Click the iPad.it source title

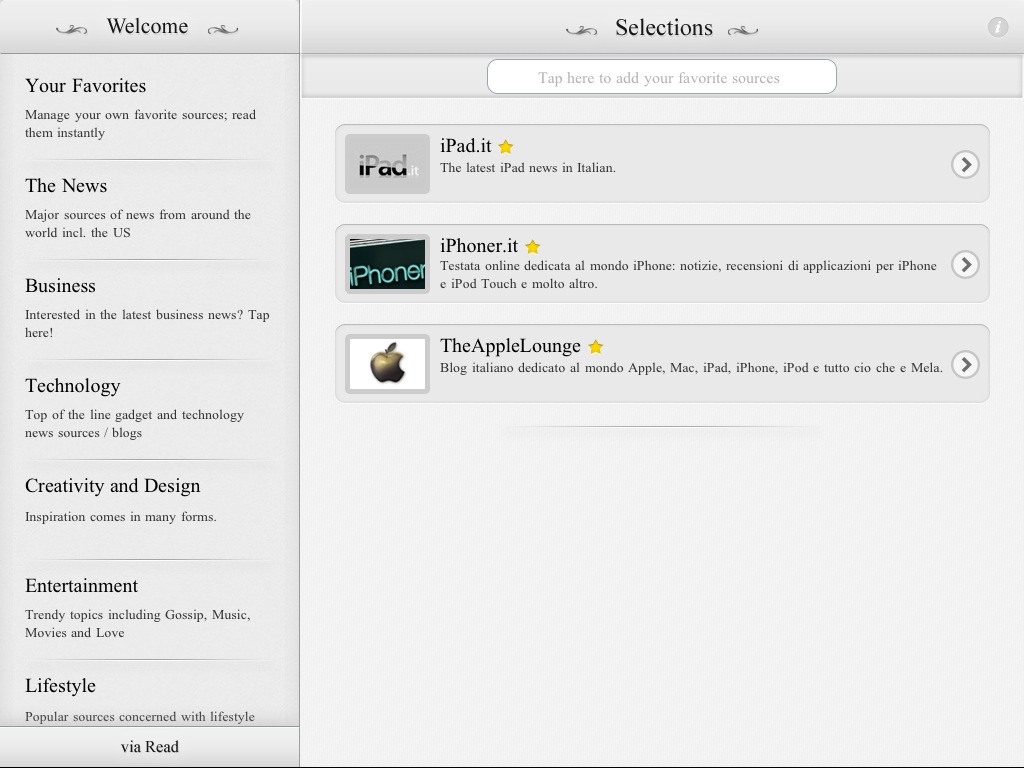466,146
